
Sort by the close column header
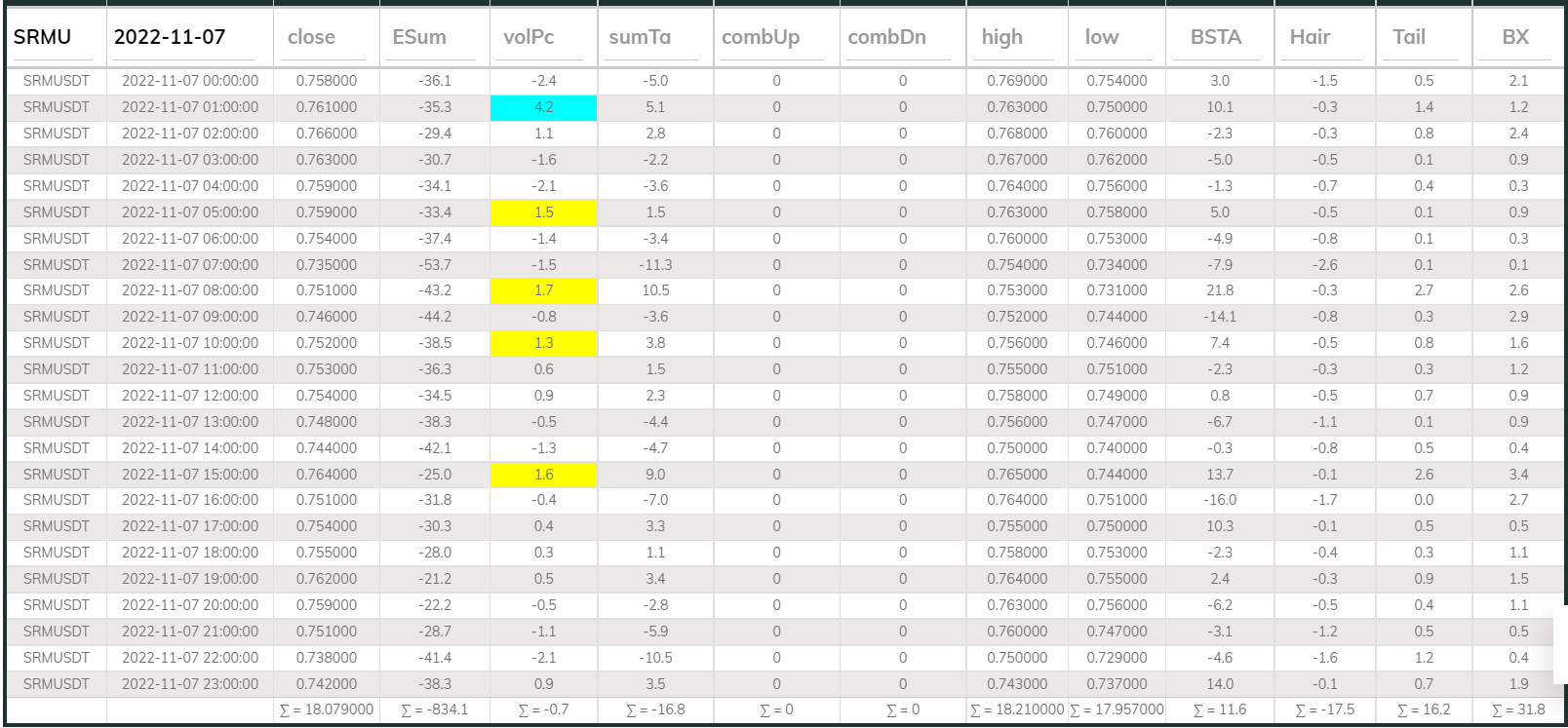tap(312, 38)
